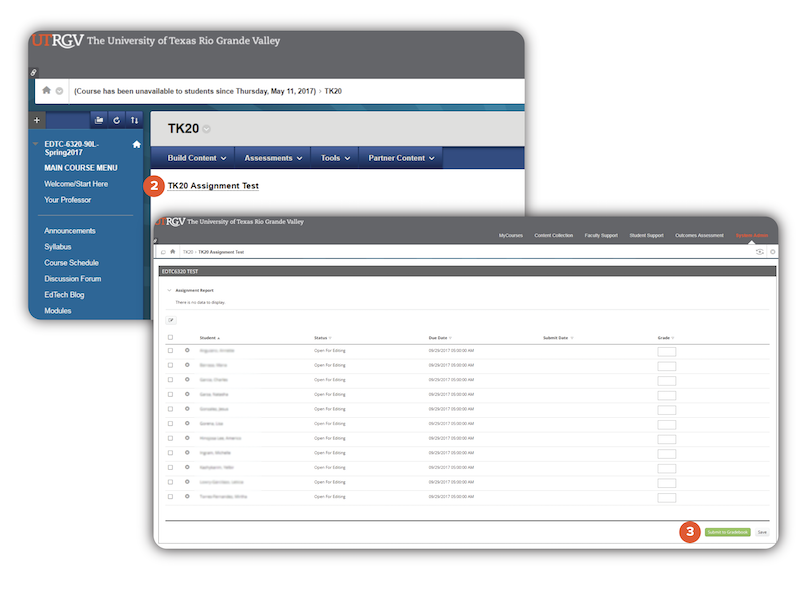The height and width of the screenshot is (591, 800).
Task: Expand the Partner Content menu
Action: click(402, 158)
